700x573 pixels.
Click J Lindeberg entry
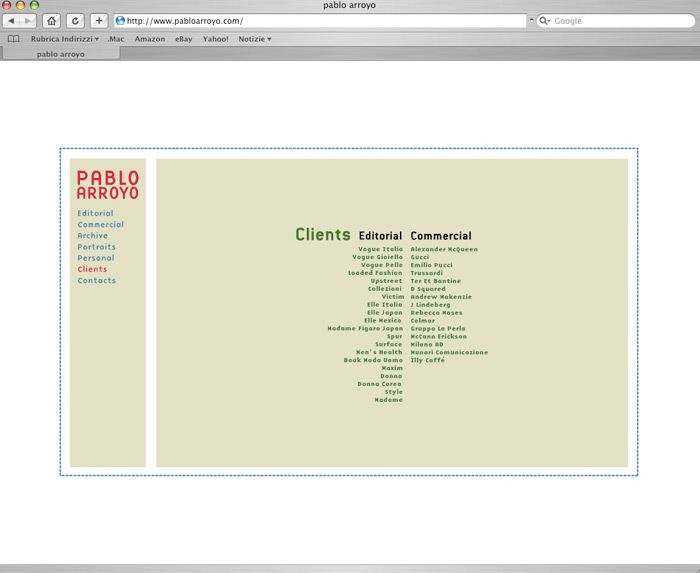[430, 304]
